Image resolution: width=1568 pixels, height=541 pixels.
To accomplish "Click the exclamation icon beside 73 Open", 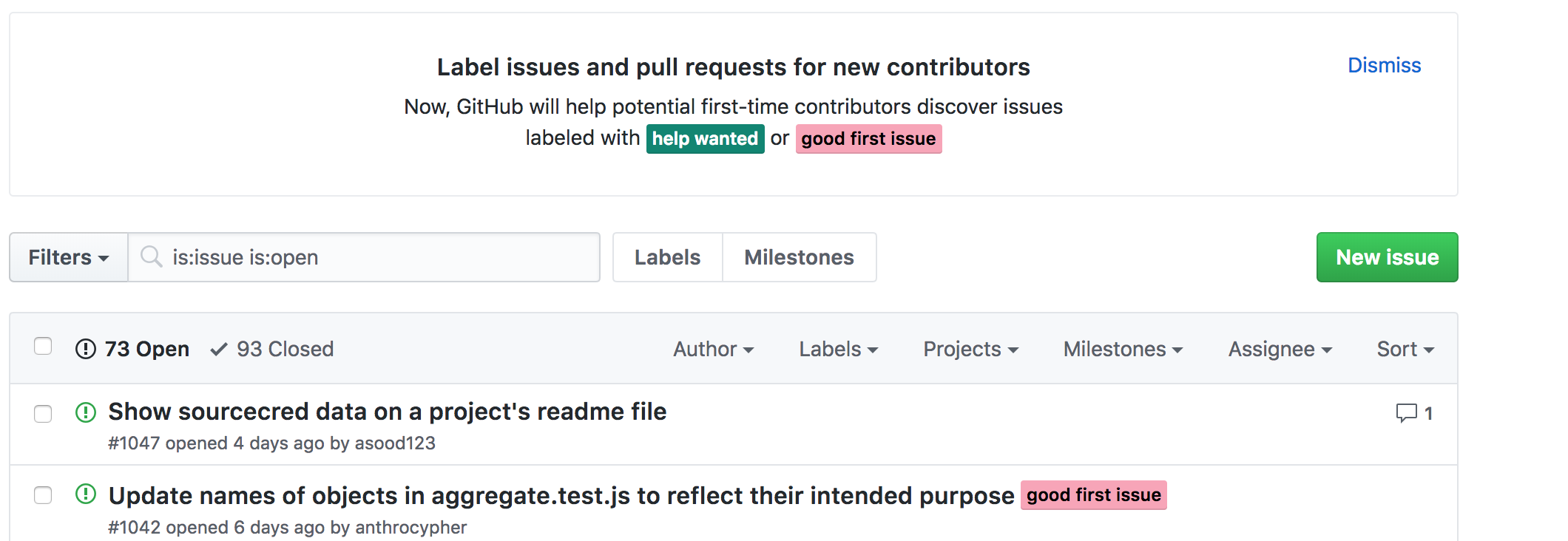I will coord(86,348).
